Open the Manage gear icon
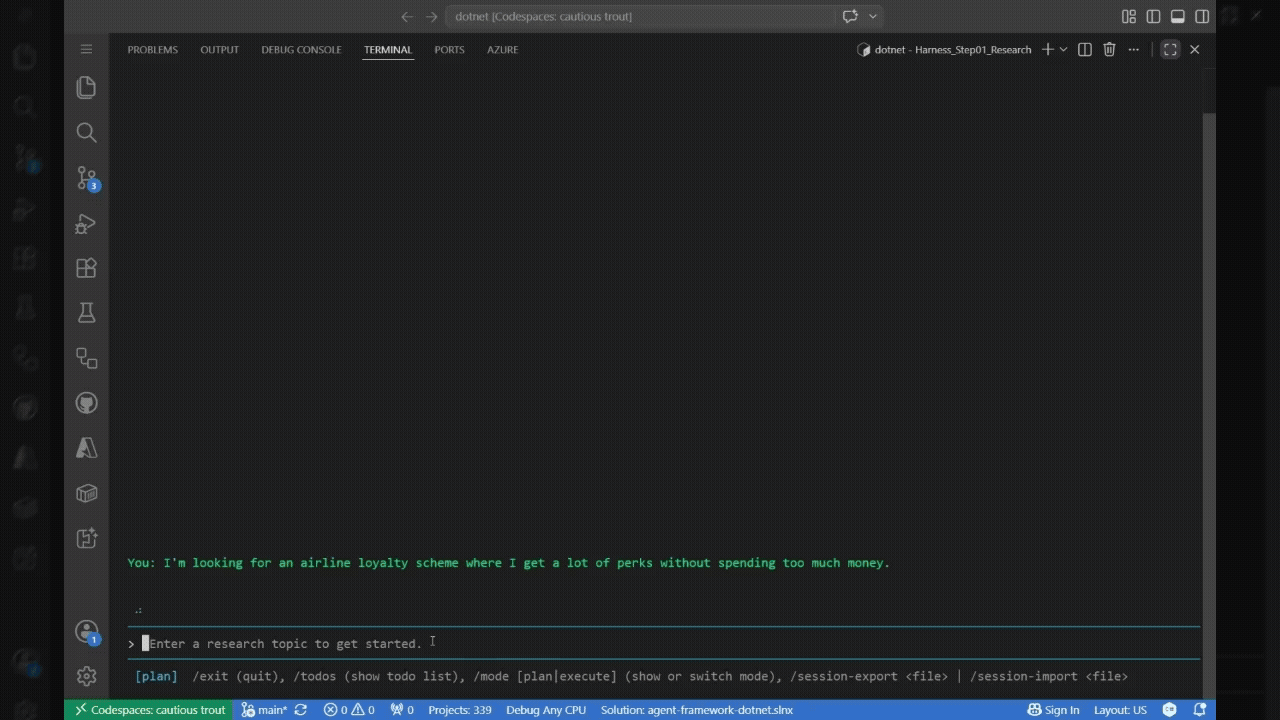This screenshot has height=720, width=1280. point(86,676)
